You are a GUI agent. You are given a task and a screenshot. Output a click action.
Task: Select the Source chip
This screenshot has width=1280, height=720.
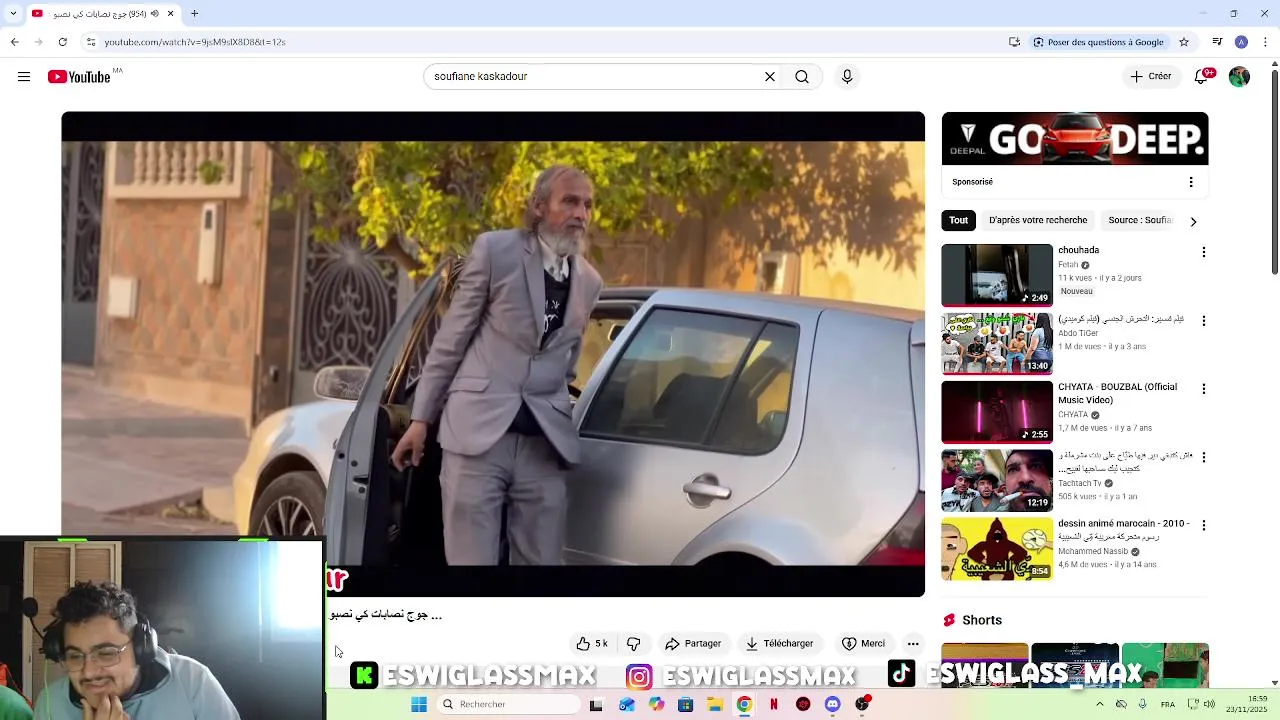[1140, 221]
